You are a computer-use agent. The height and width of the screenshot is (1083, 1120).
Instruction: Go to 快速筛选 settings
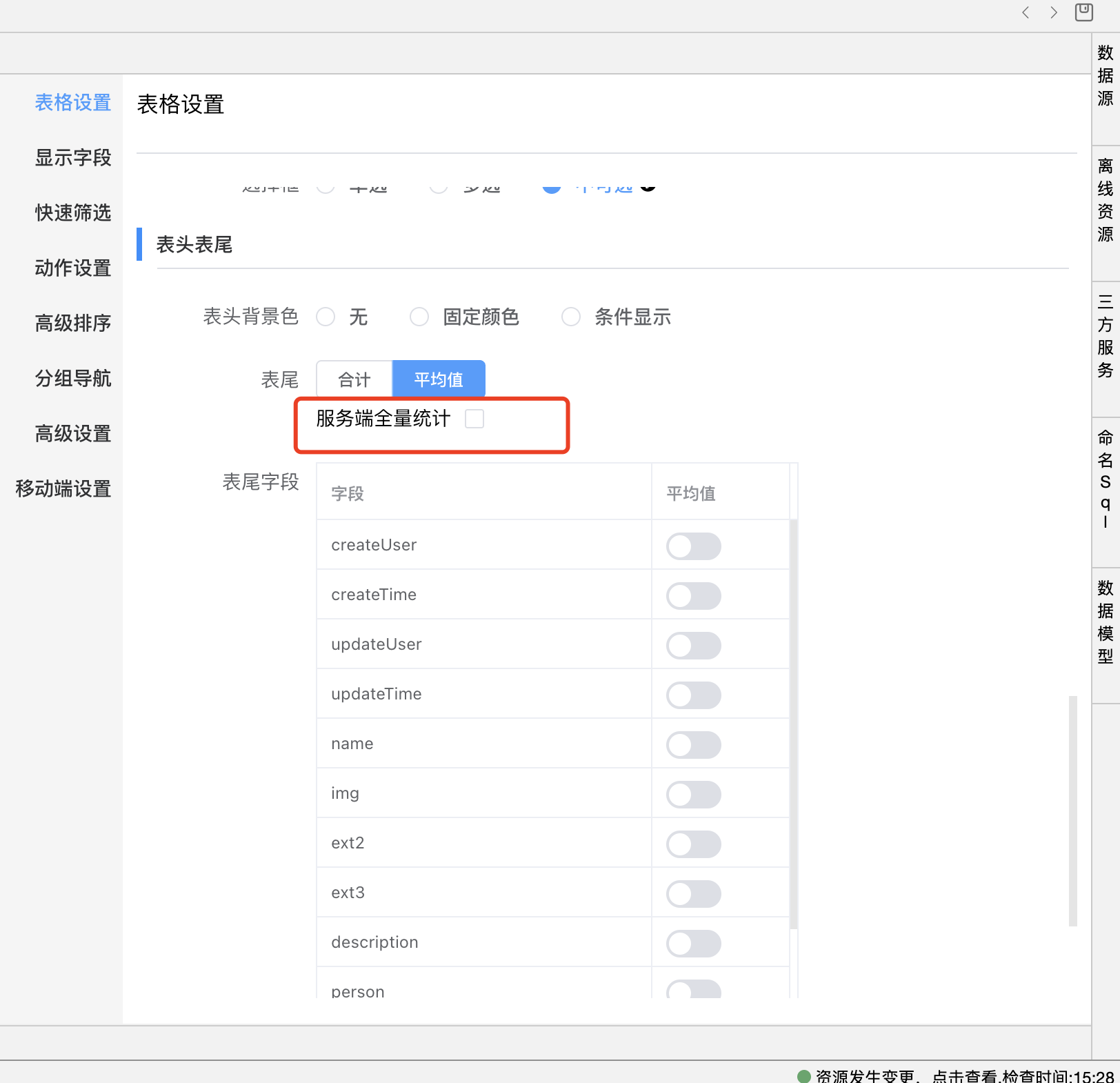click(x=73, y=213)
